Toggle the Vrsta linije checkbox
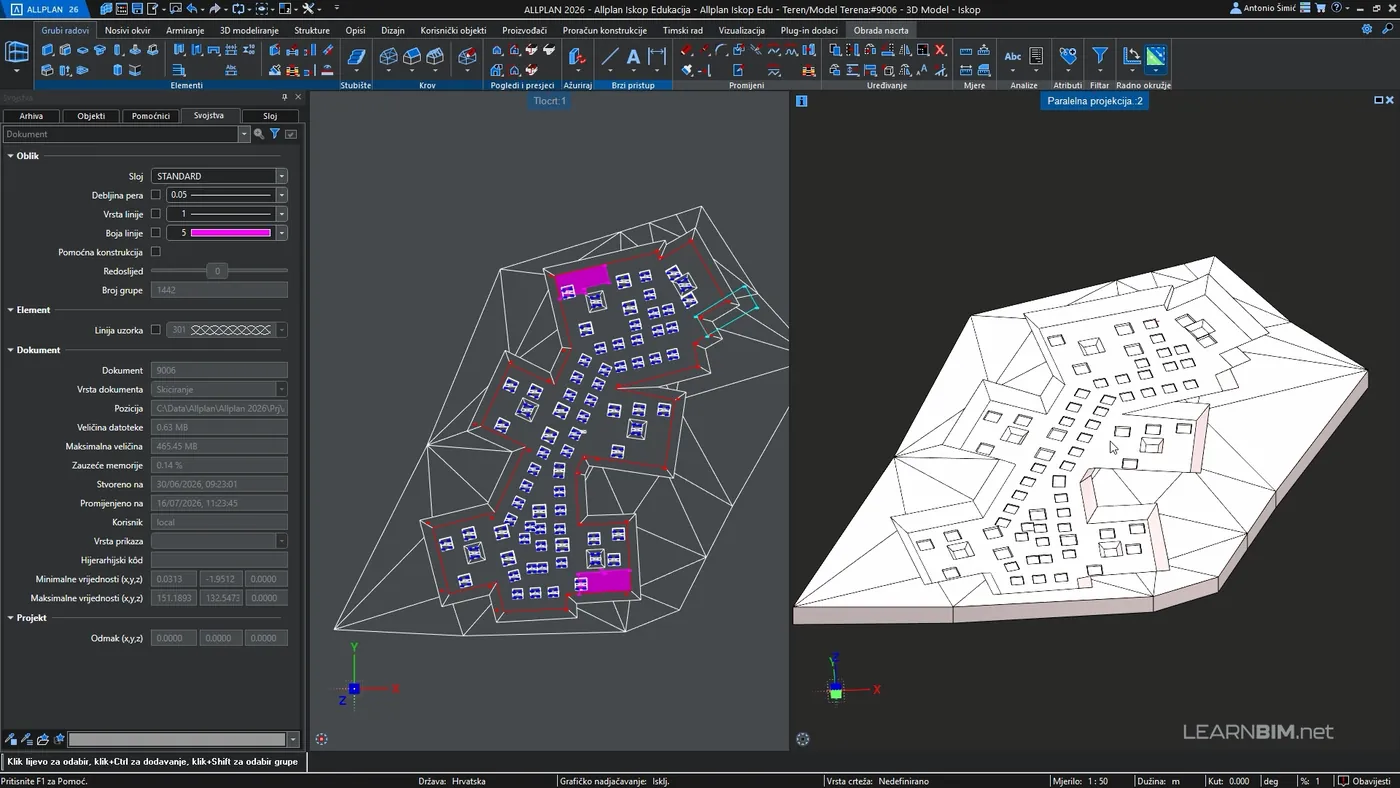 click(155, 214)
